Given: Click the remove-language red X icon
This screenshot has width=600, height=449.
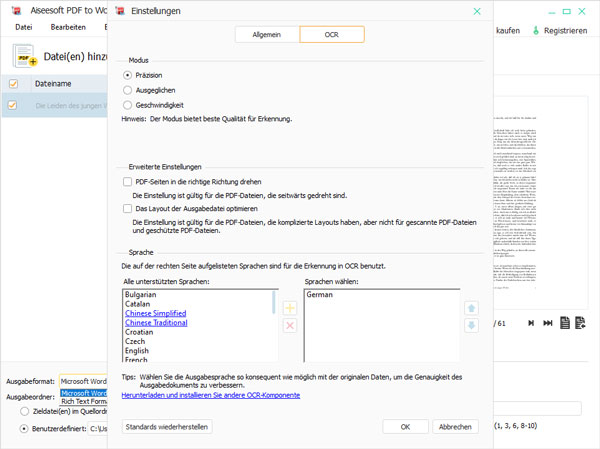Looking at the screenshot, I should tap(290, 326).
